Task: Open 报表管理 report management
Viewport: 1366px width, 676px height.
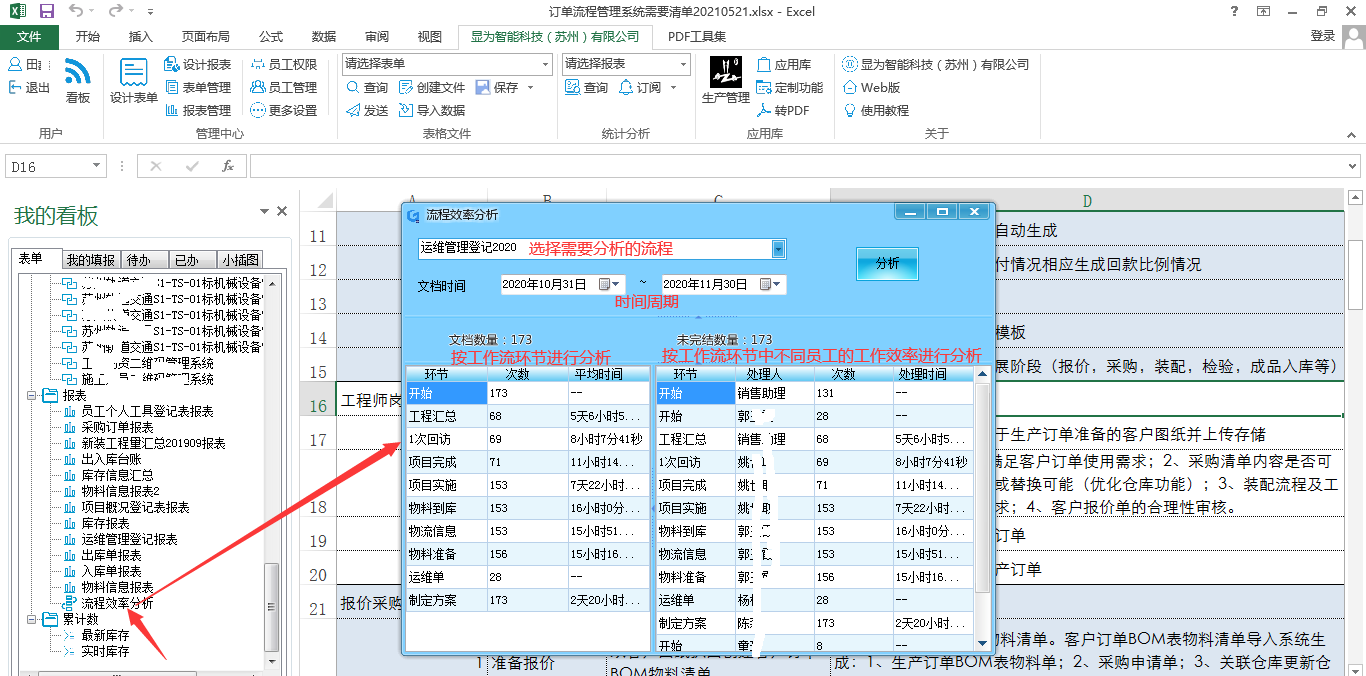Action: coord(198,110)
